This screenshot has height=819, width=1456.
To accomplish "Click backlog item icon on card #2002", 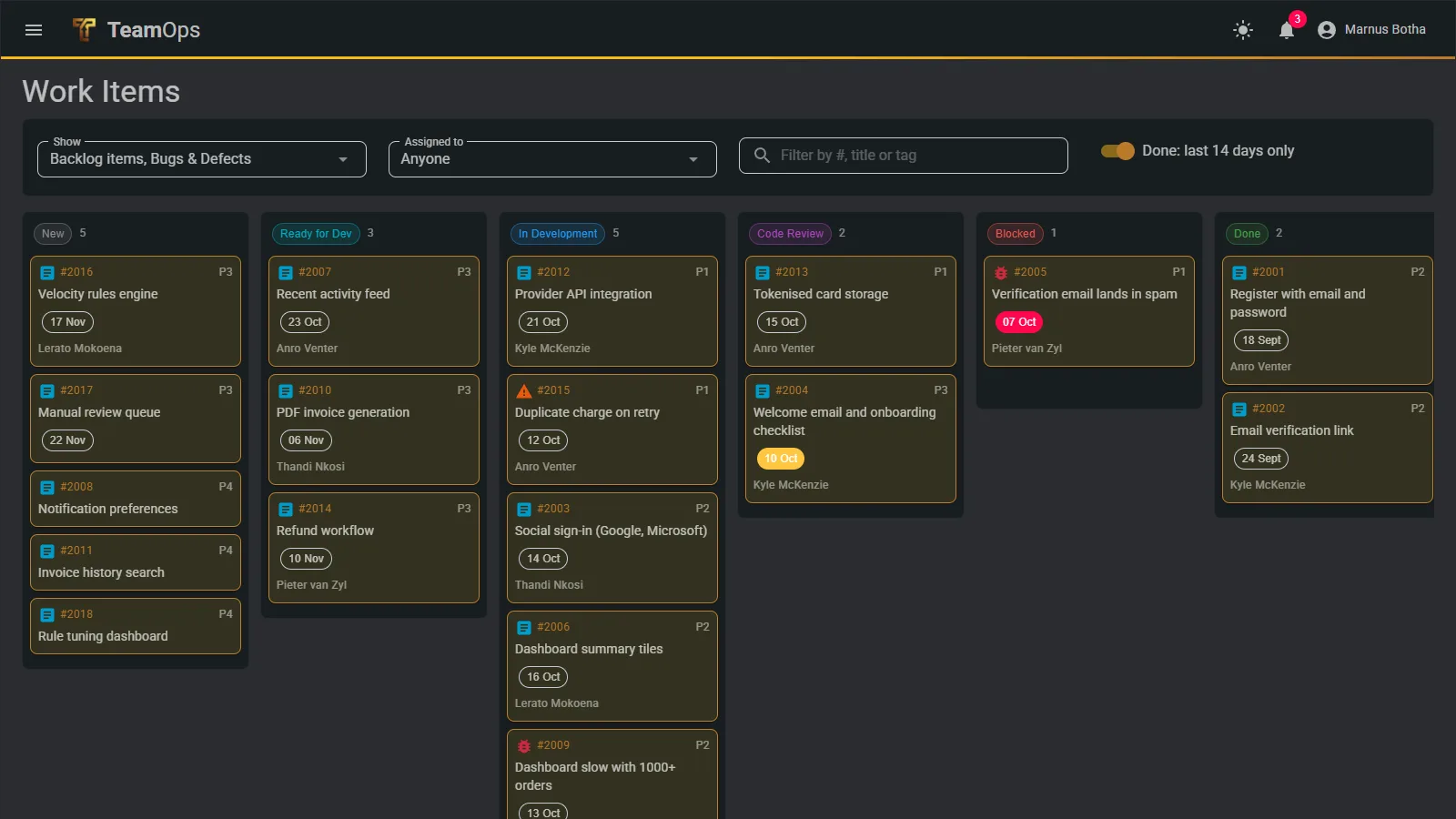I will 1239,409.
